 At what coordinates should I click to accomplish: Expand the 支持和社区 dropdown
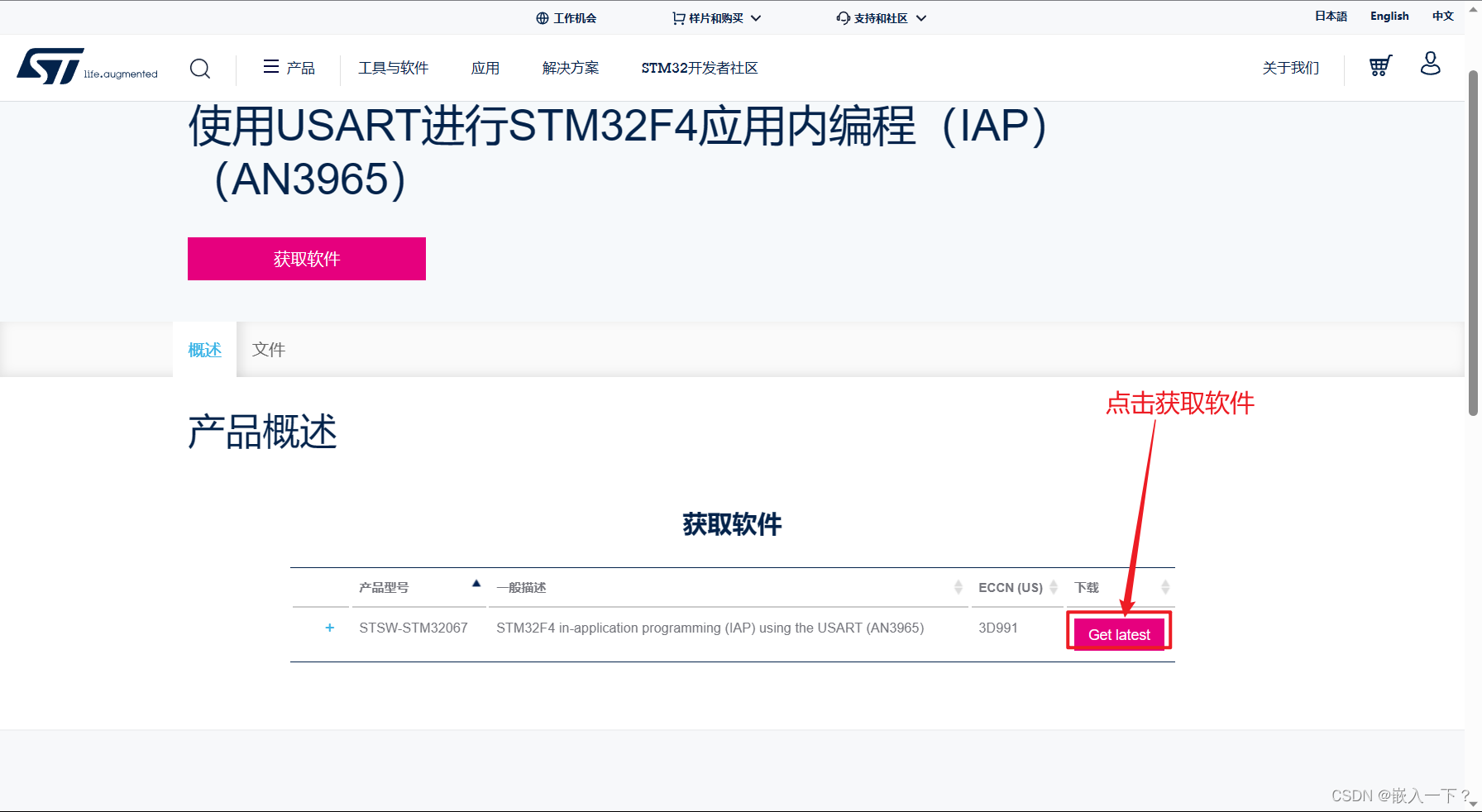[x=881, y=18]
